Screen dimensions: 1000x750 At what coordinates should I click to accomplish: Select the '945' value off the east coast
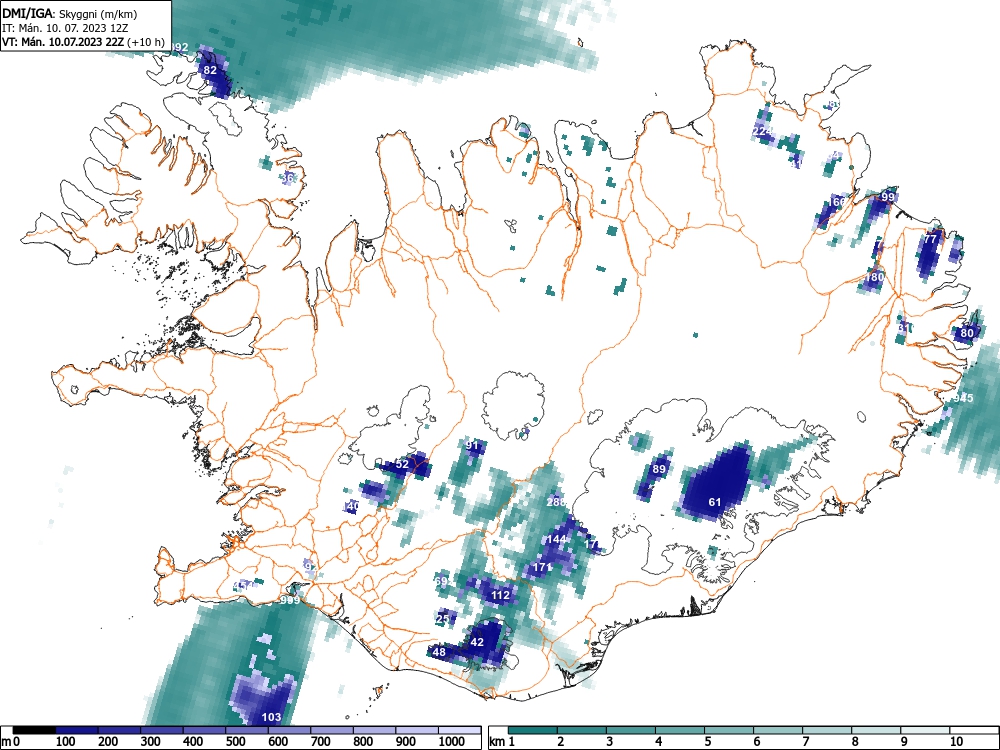click(964, 398)
